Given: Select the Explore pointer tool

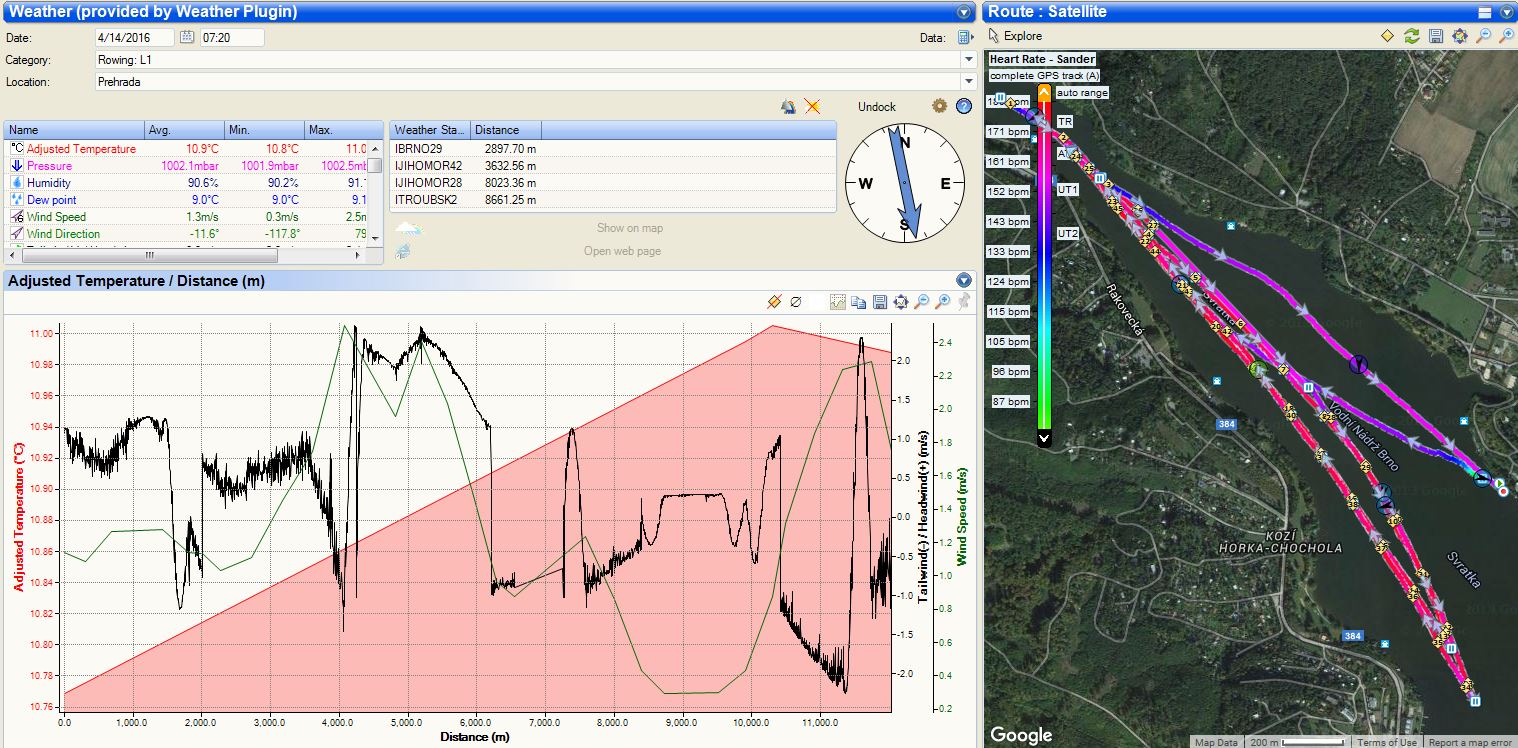Looking at the screenshot, I should pos(1015,36).
